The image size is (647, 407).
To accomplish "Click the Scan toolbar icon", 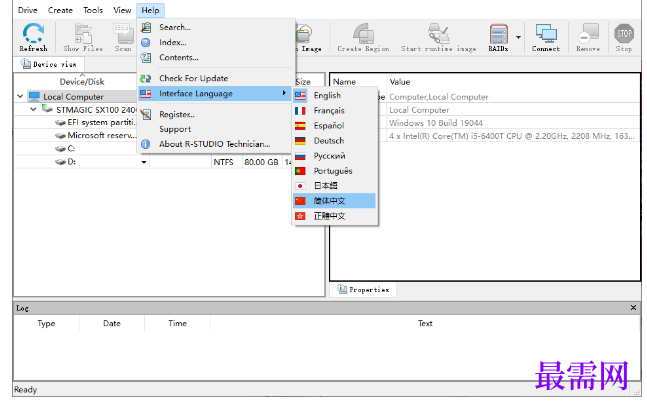I will point(123,37).
